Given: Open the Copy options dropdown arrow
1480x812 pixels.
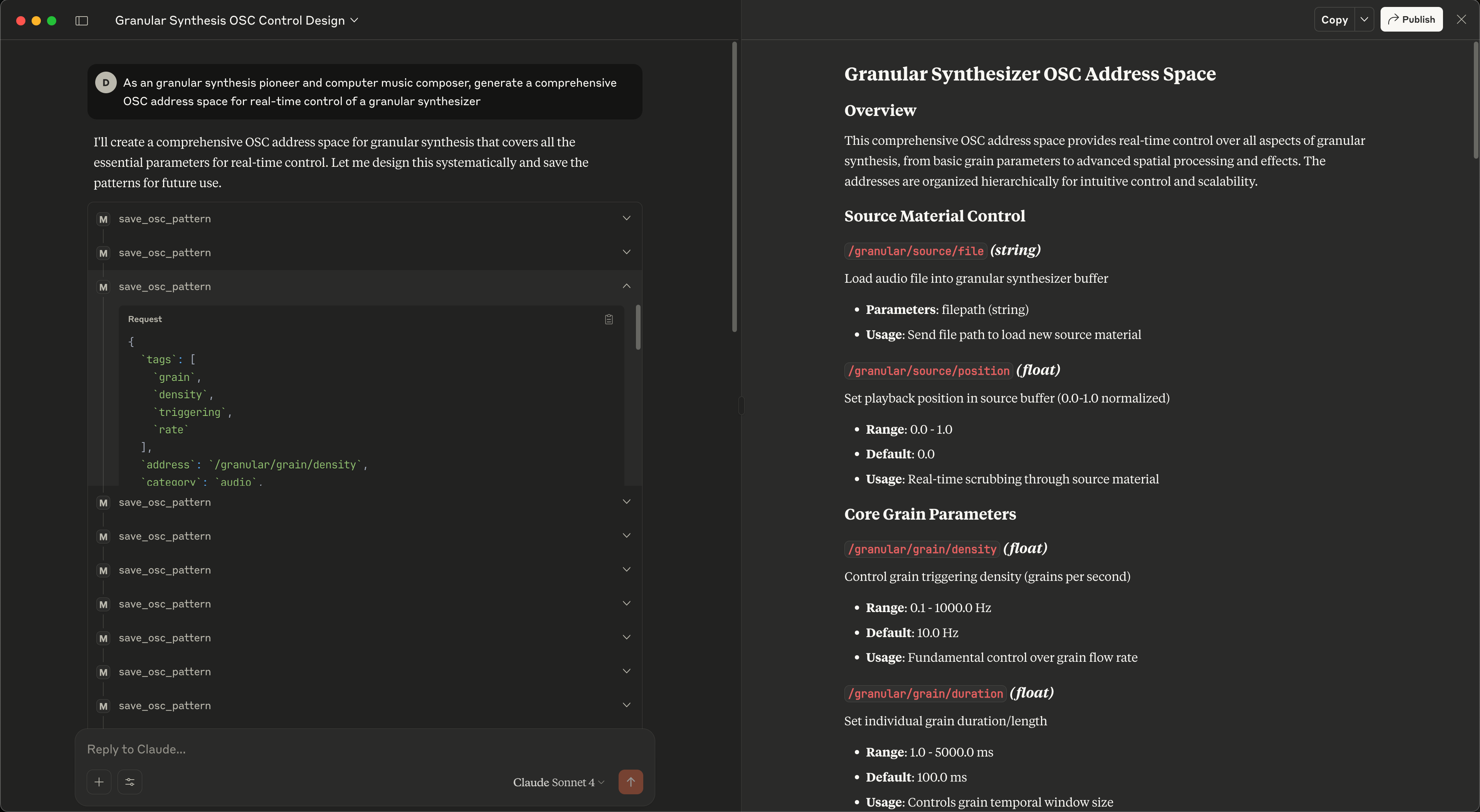Looking at the screenshot, I should [1364, 20].
